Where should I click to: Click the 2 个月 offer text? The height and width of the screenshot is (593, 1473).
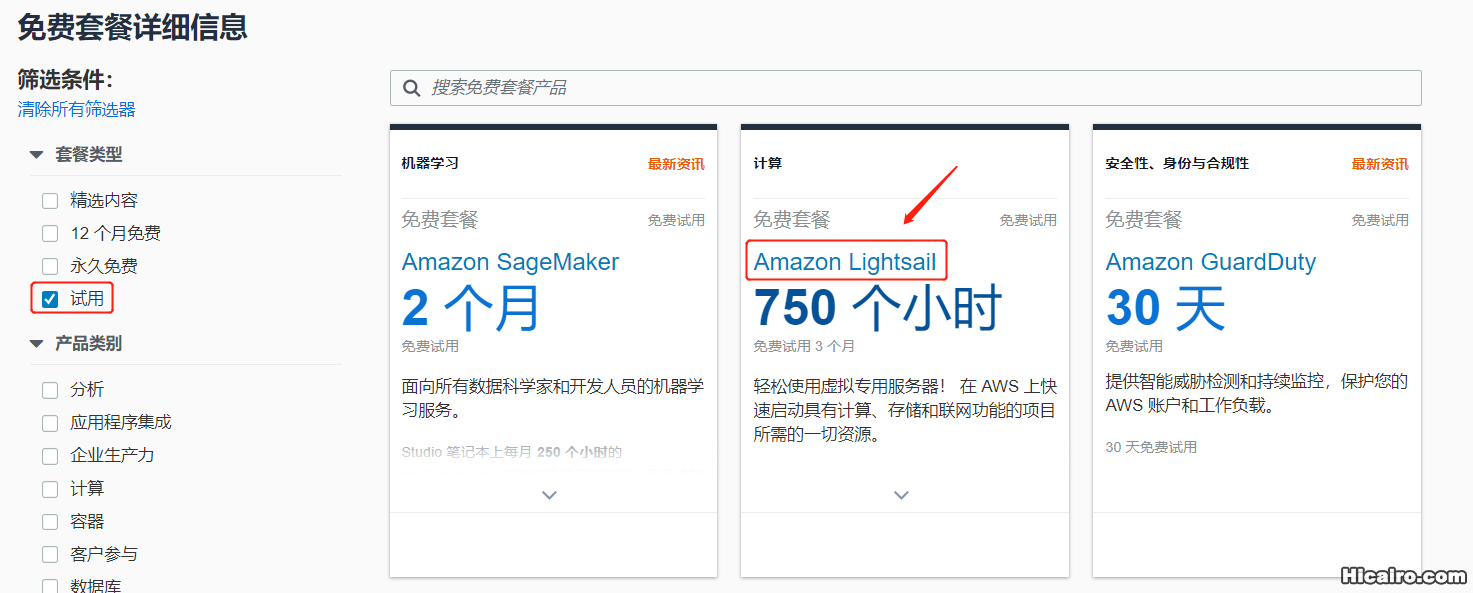pos(470,308)
